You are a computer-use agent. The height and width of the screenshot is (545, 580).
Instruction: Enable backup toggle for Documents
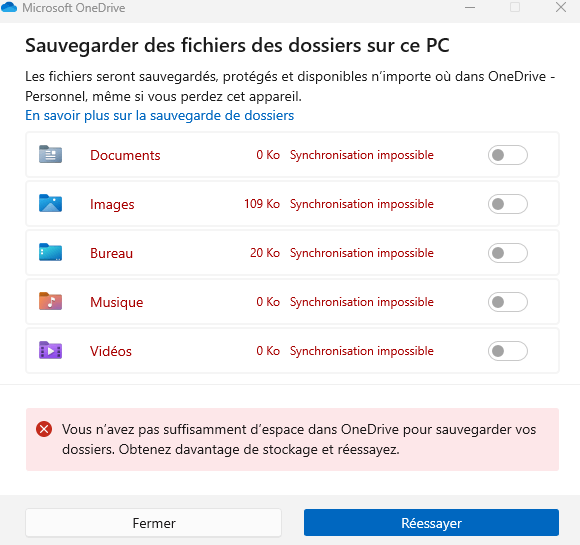click(x=508, y=155)
